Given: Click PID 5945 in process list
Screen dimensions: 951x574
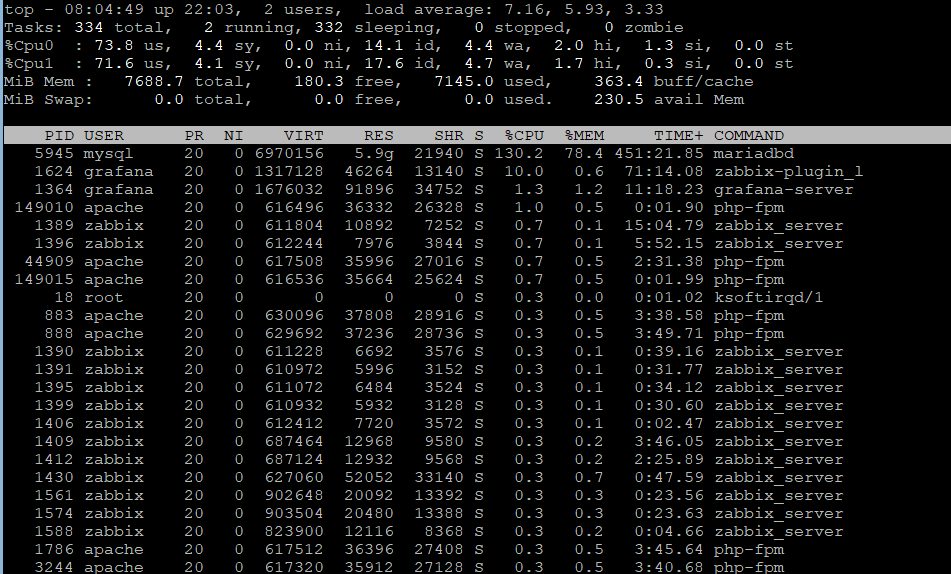Looking at the screenshot, I should [x=54, y=154].
